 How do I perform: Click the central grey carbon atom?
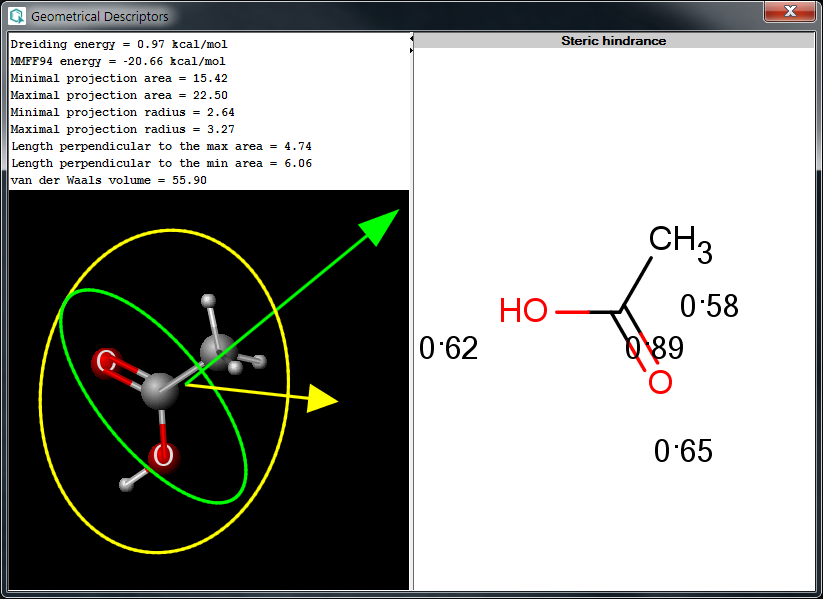pos(159,391)
